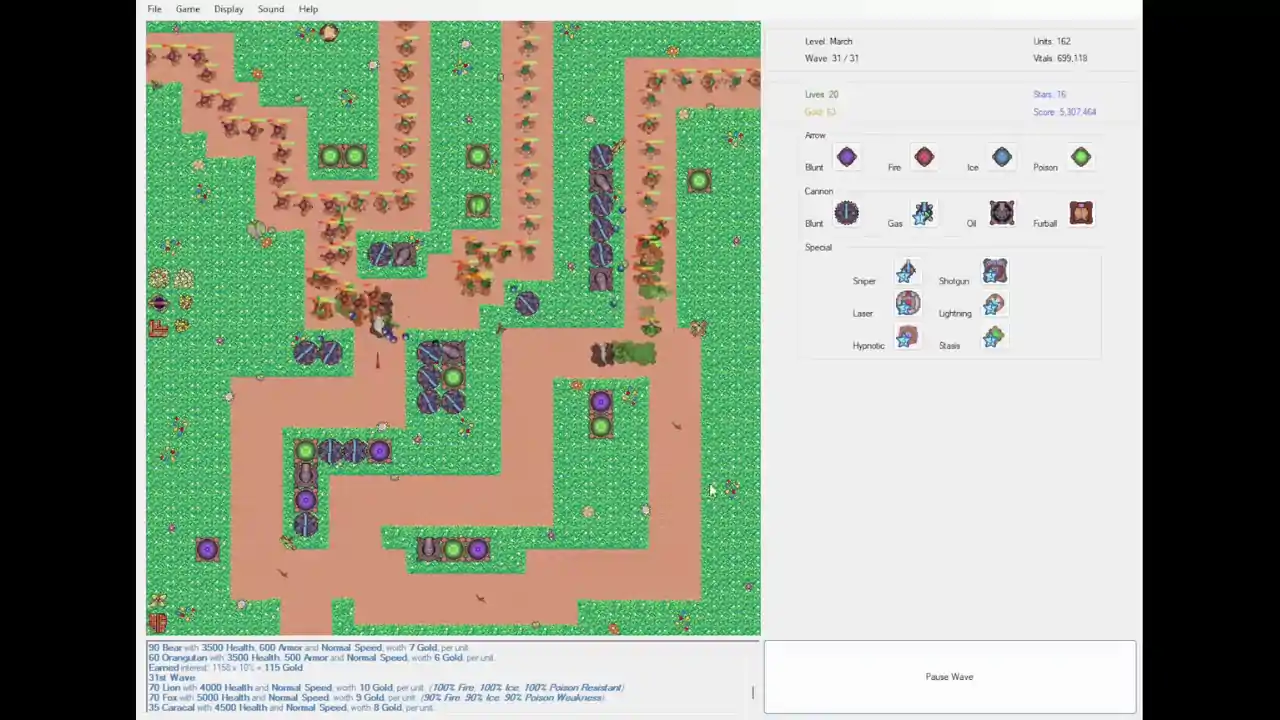The image size is (1280, 720).
Task: Select the Cannon Blunt tower icon
Action: point(847,213)
